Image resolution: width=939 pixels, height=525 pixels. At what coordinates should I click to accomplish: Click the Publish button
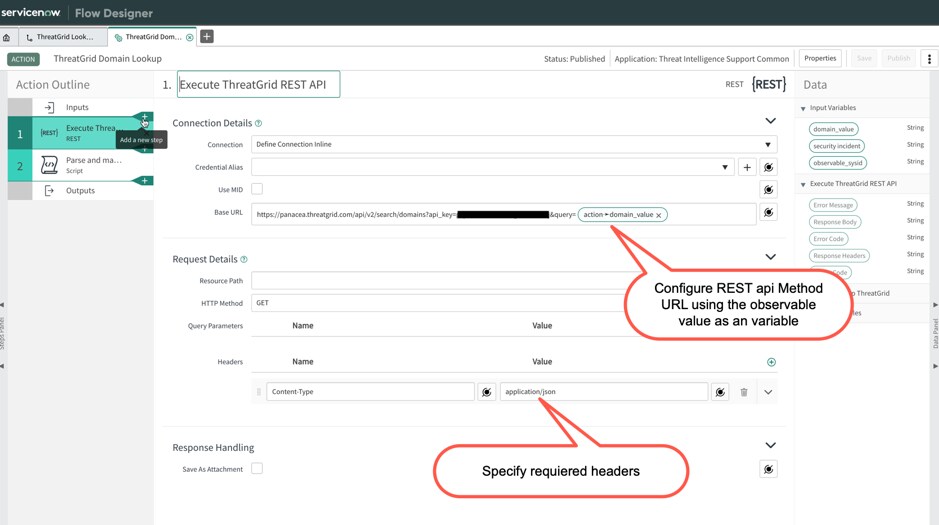coord(898,59)
